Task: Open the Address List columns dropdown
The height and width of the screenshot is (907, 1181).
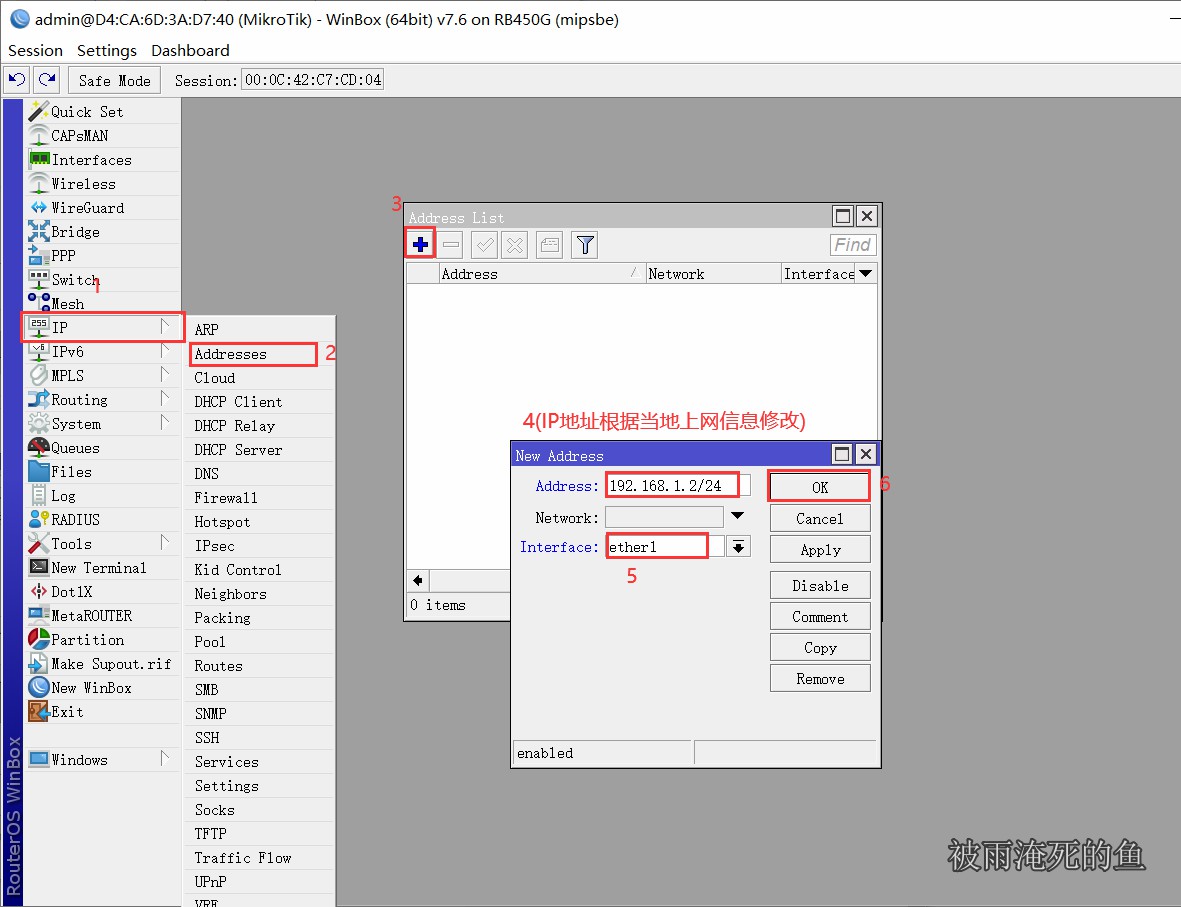Action: tap(866, 274)
